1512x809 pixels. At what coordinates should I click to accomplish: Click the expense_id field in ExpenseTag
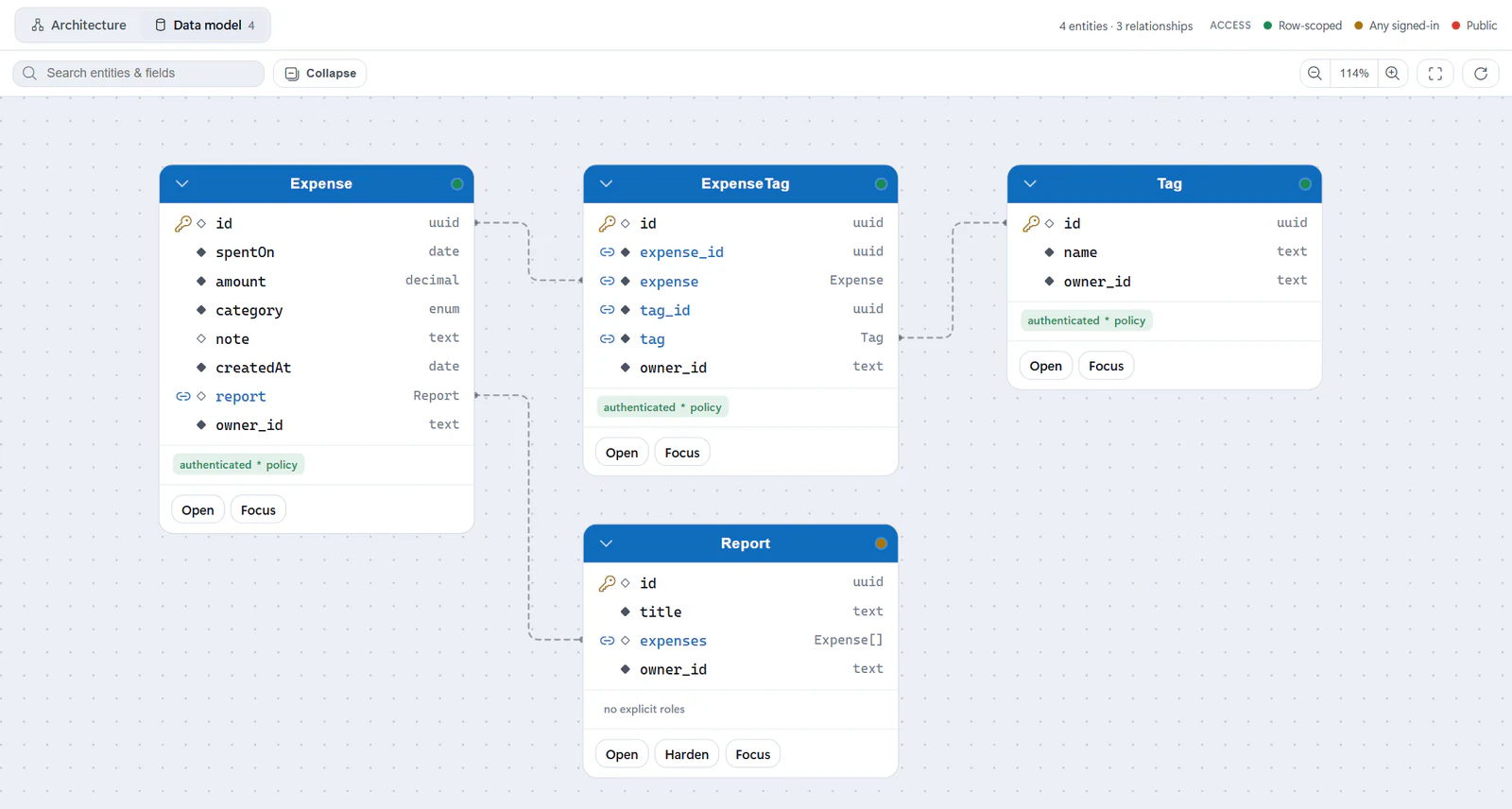point(741,252)
